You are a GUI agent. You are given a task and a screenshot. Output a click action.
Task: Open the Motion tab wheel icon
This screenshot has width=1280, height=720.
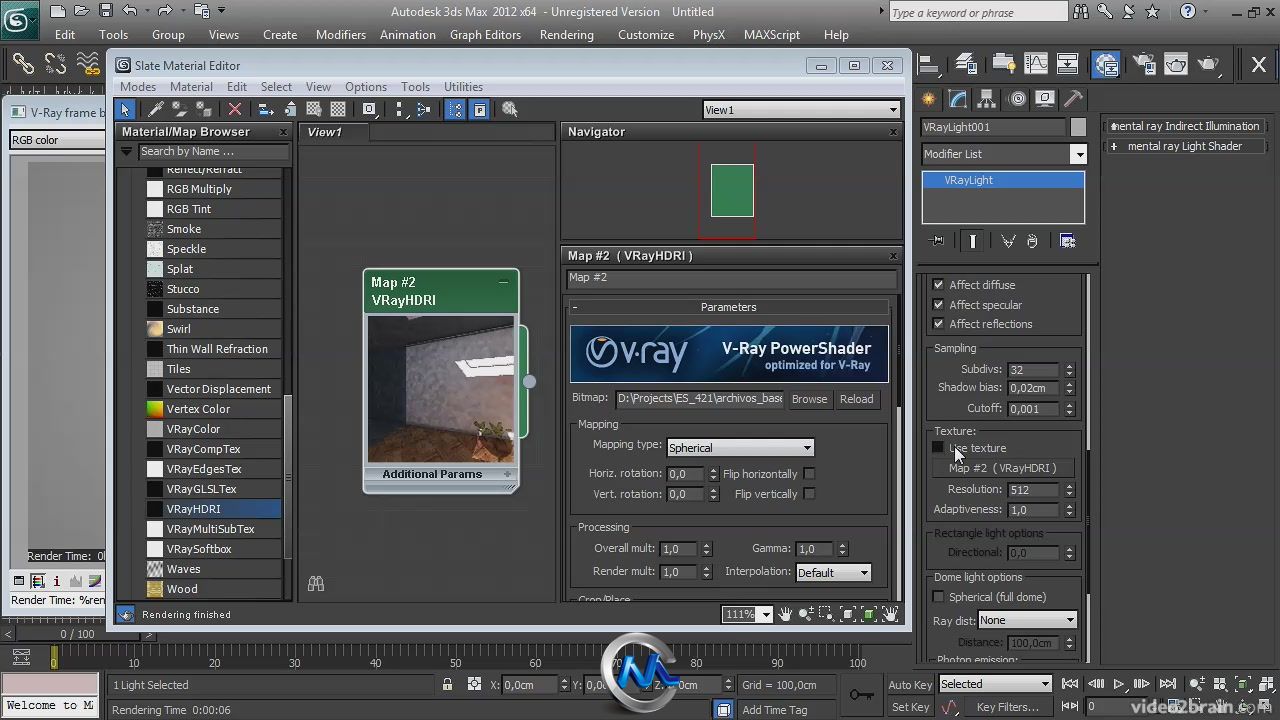[x=1017, y=98]
